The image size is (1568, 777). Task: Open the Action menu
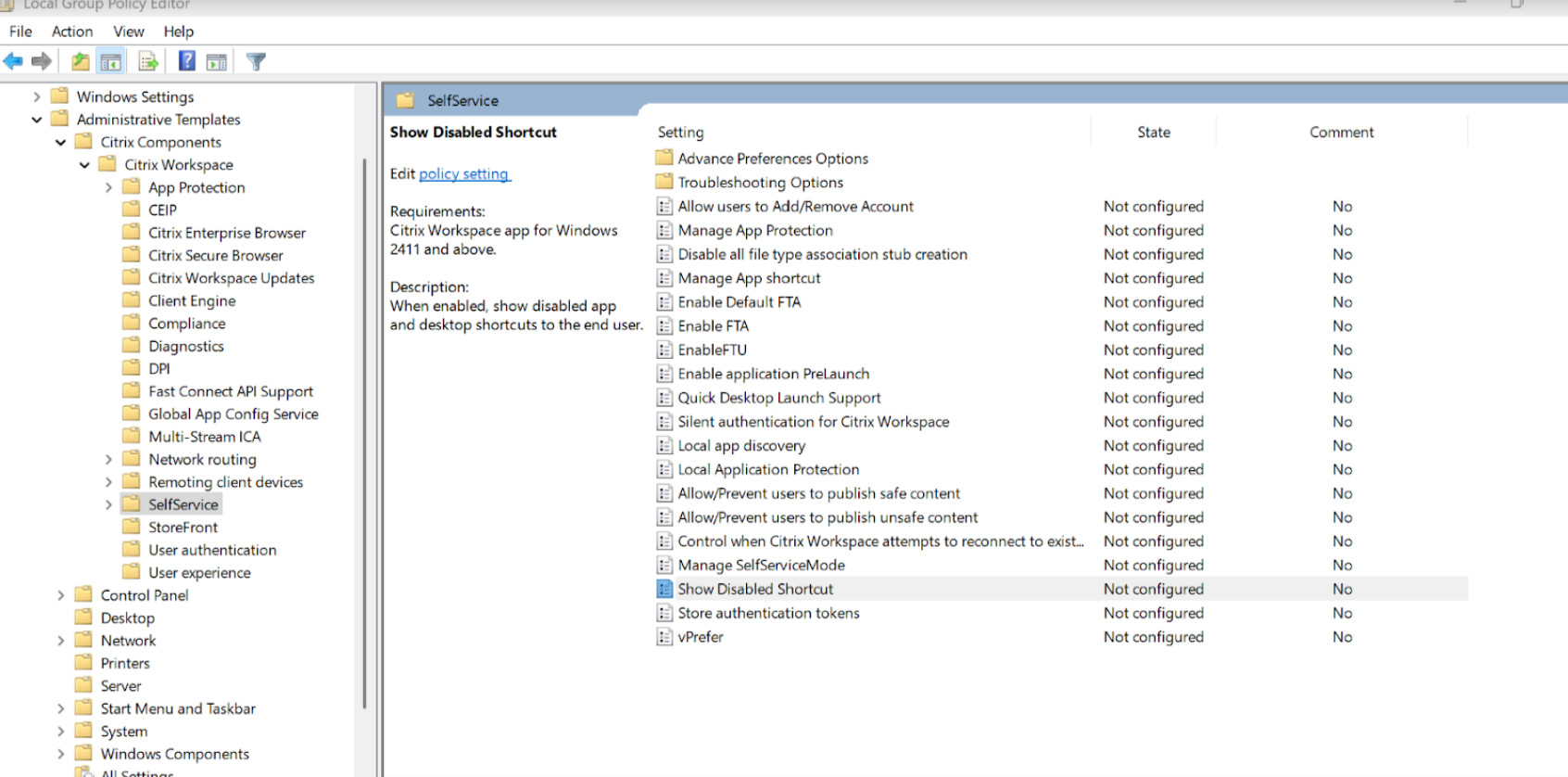click(72, 32)
